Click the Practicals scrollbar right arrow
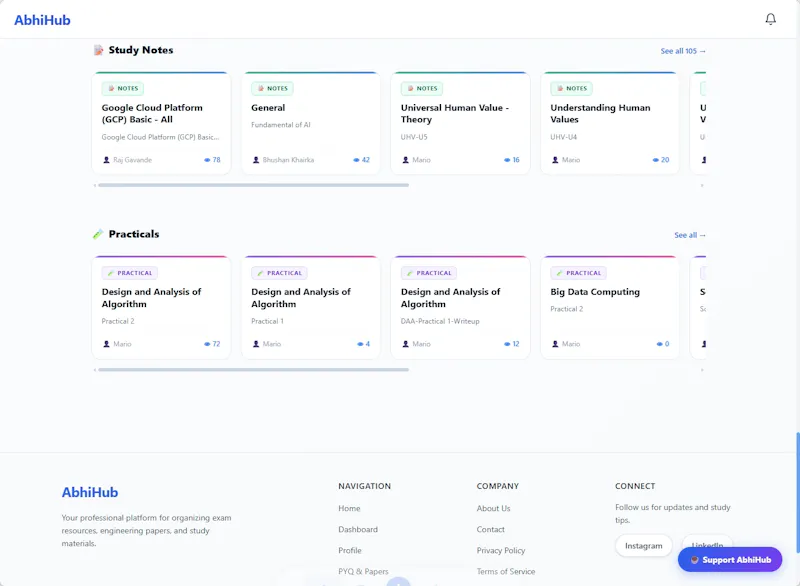Screen dimensions: 800x586 pos(702,370)
